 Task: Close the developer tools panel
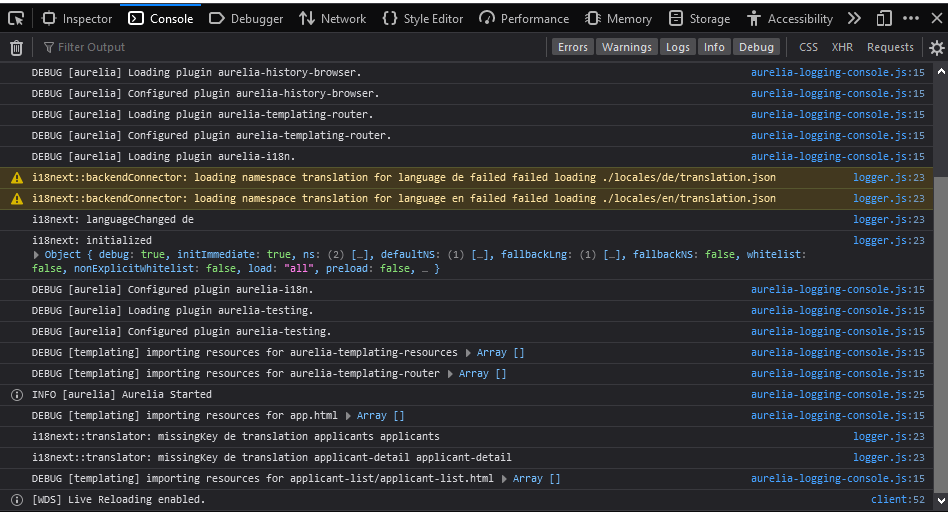(937, 19)
